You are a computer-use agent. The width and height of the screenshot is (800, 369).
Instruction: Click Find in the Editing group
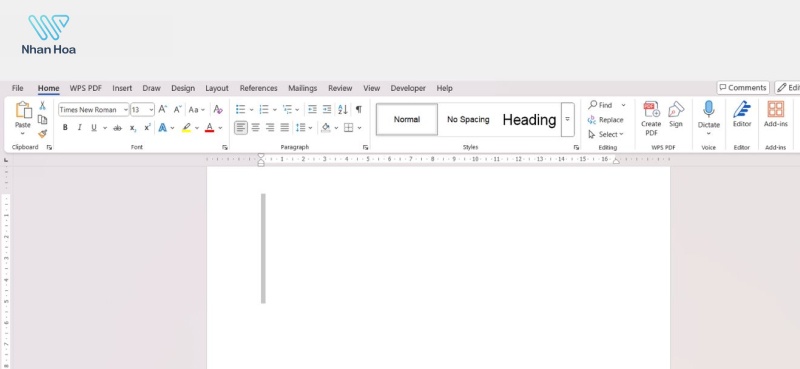pyautogui.click(x=600, y=105)
